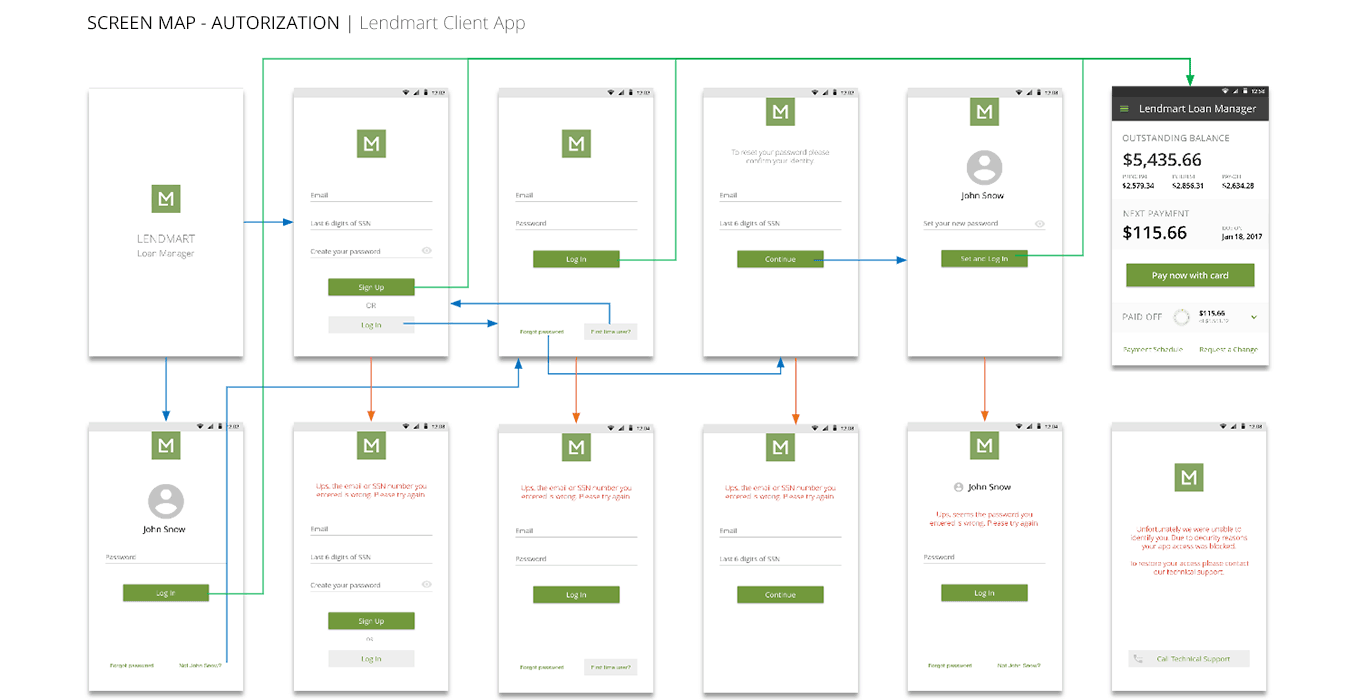Expand the PAID OFF row chevron

point(1253,317)
